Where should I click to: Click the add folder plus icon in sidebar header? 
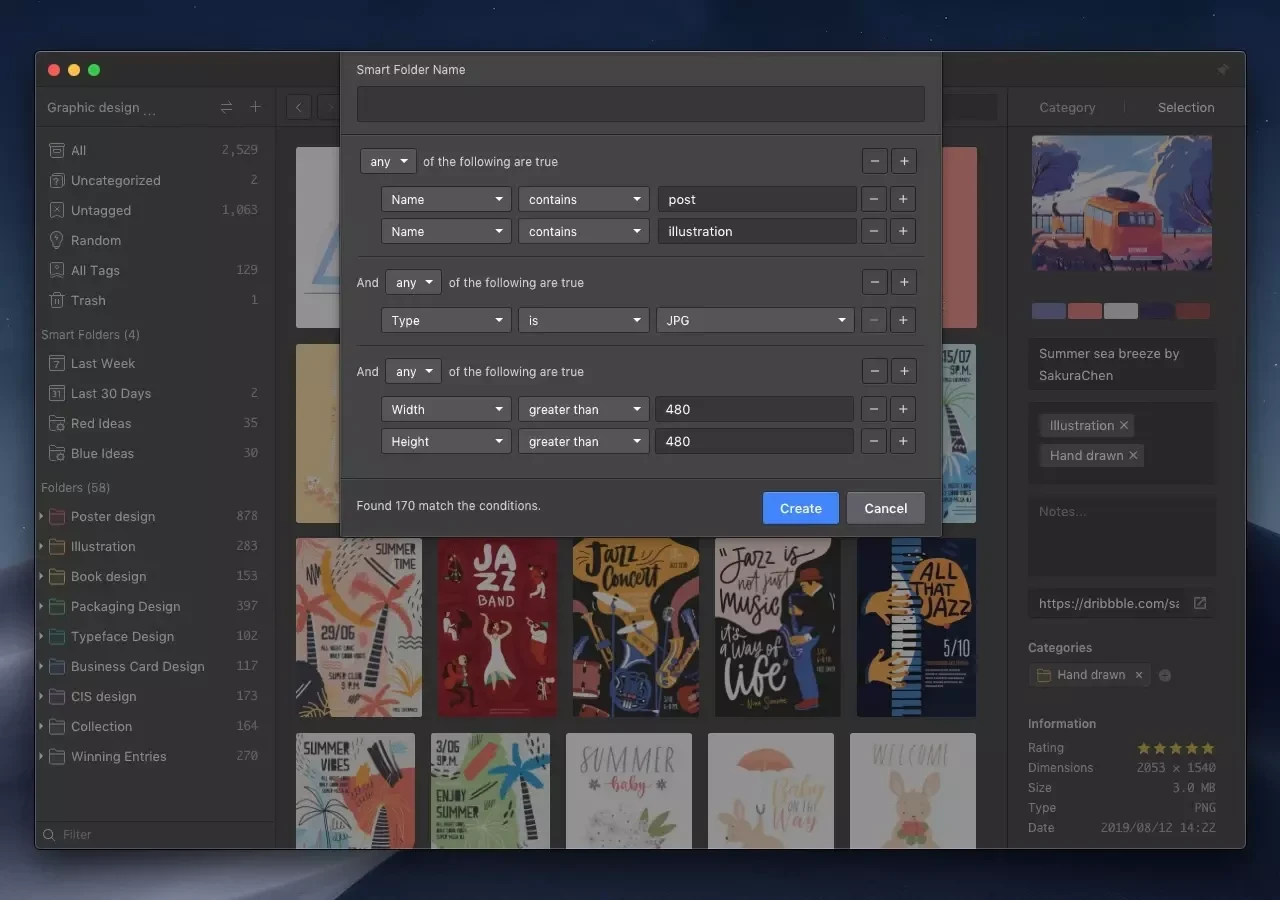coord(255,107)
